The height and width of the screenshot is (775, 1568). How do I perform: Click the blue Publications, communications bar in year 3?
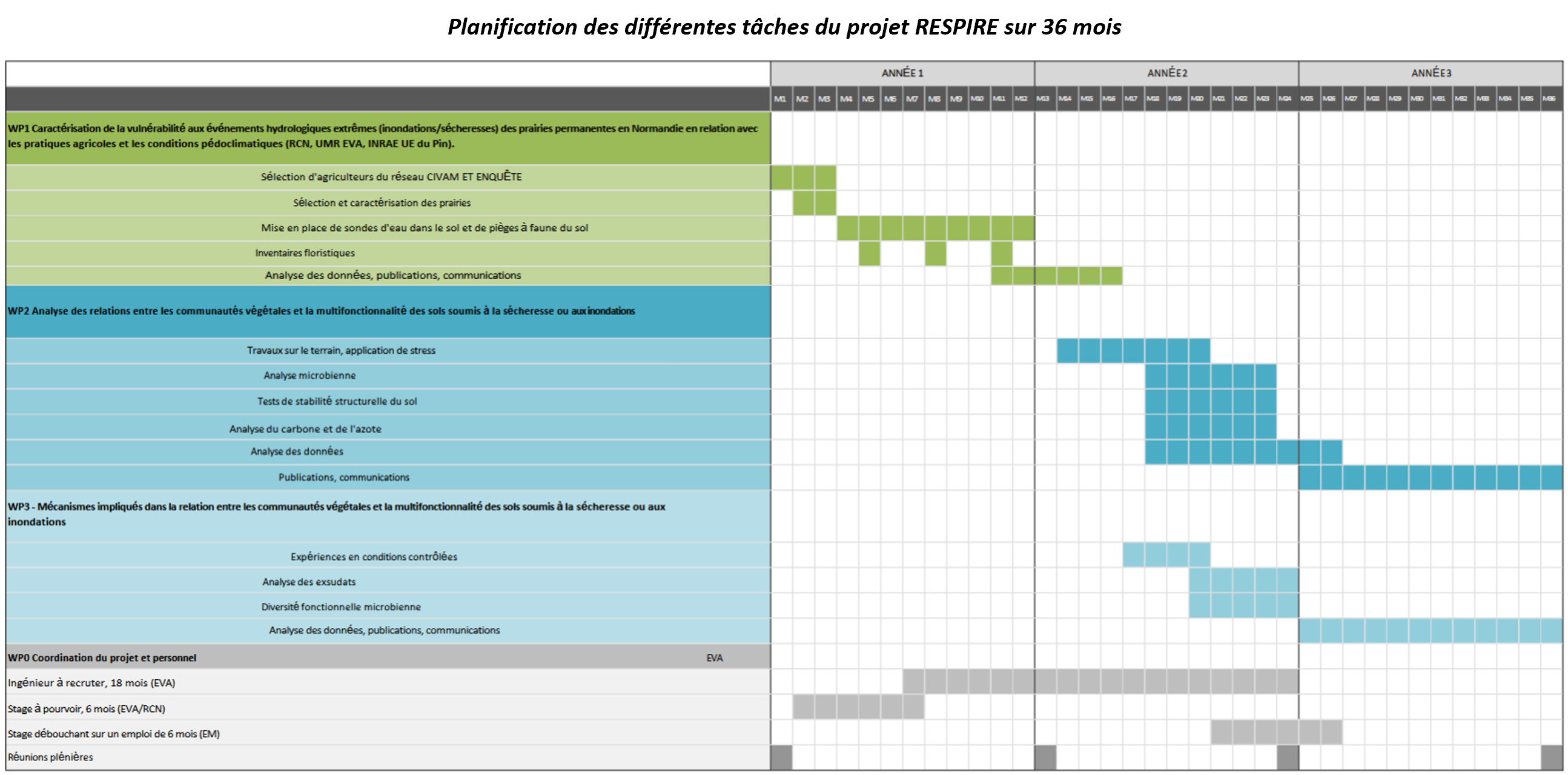1431,478
